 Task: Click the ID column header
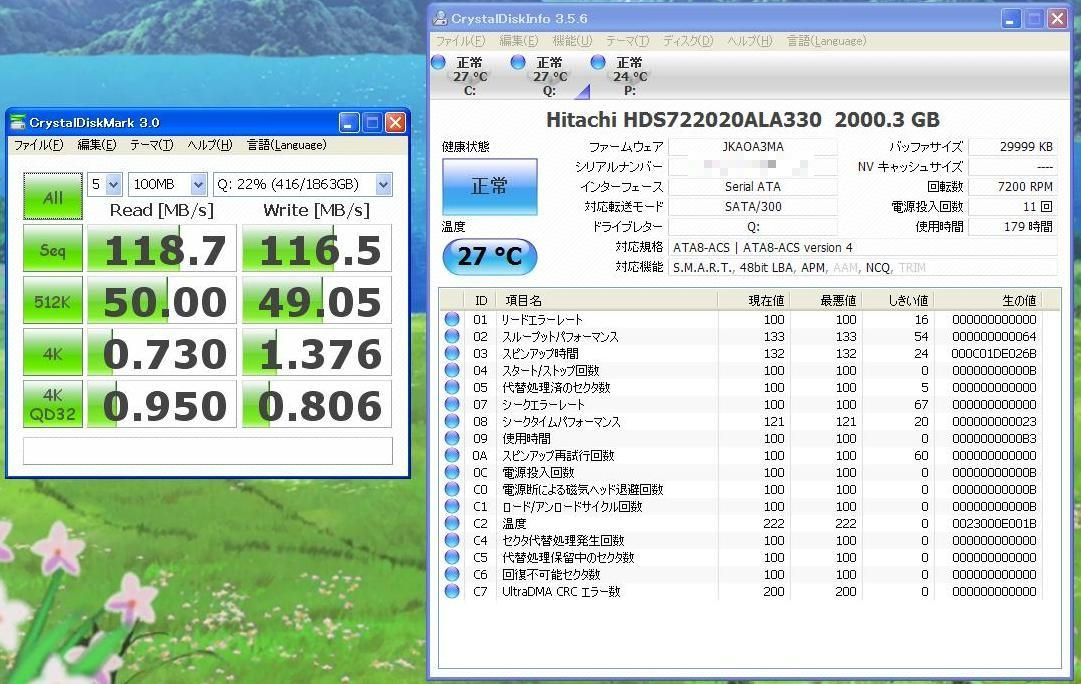[481, 300]
